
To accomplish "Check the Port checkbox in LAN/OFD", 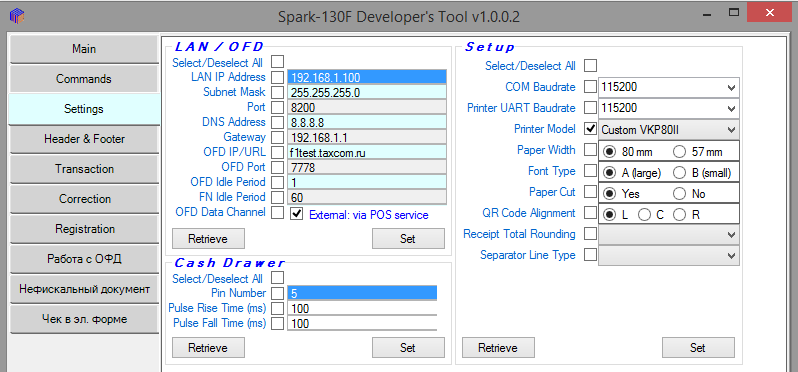I will pyautogui.click(x=277, y=107).
